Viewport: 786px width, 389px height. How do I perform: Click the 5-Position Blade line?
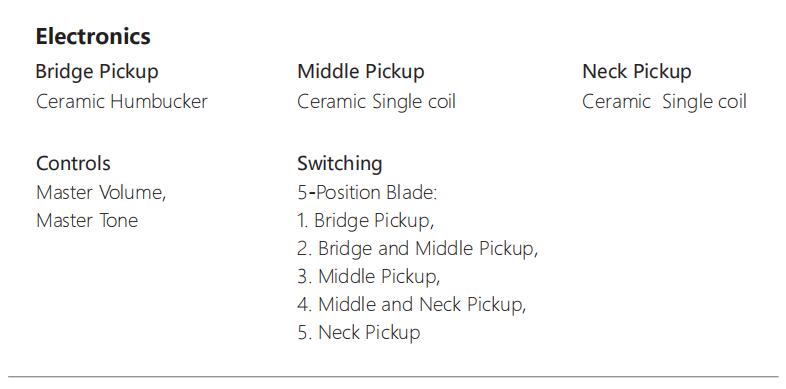pyautogui.click(x=367, y=192)
